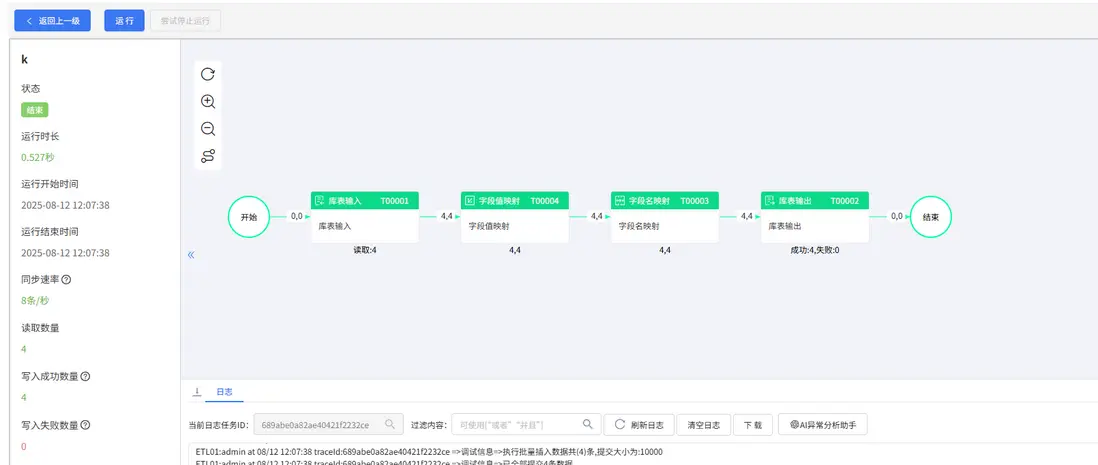The image size is (1098, 465).
Task: Select the 字段名映射 T00003 node
Action: [x=665, y=217]
